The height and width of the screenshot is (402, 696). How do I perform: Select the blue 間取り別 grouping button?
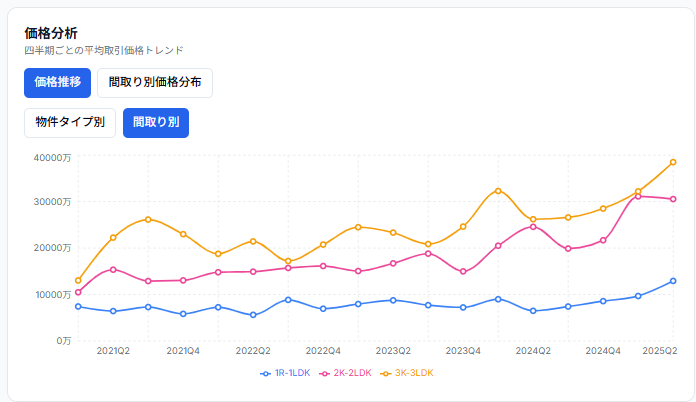pos(156,123)
